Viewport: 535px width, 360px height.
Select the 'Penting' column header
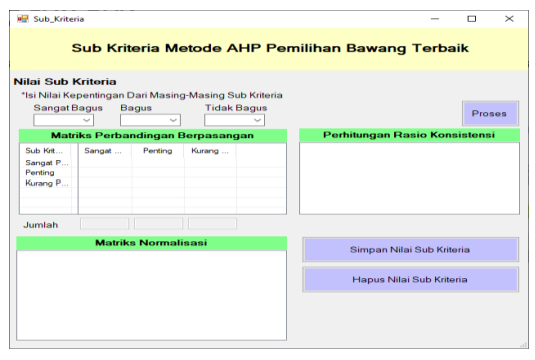(158, 151)
